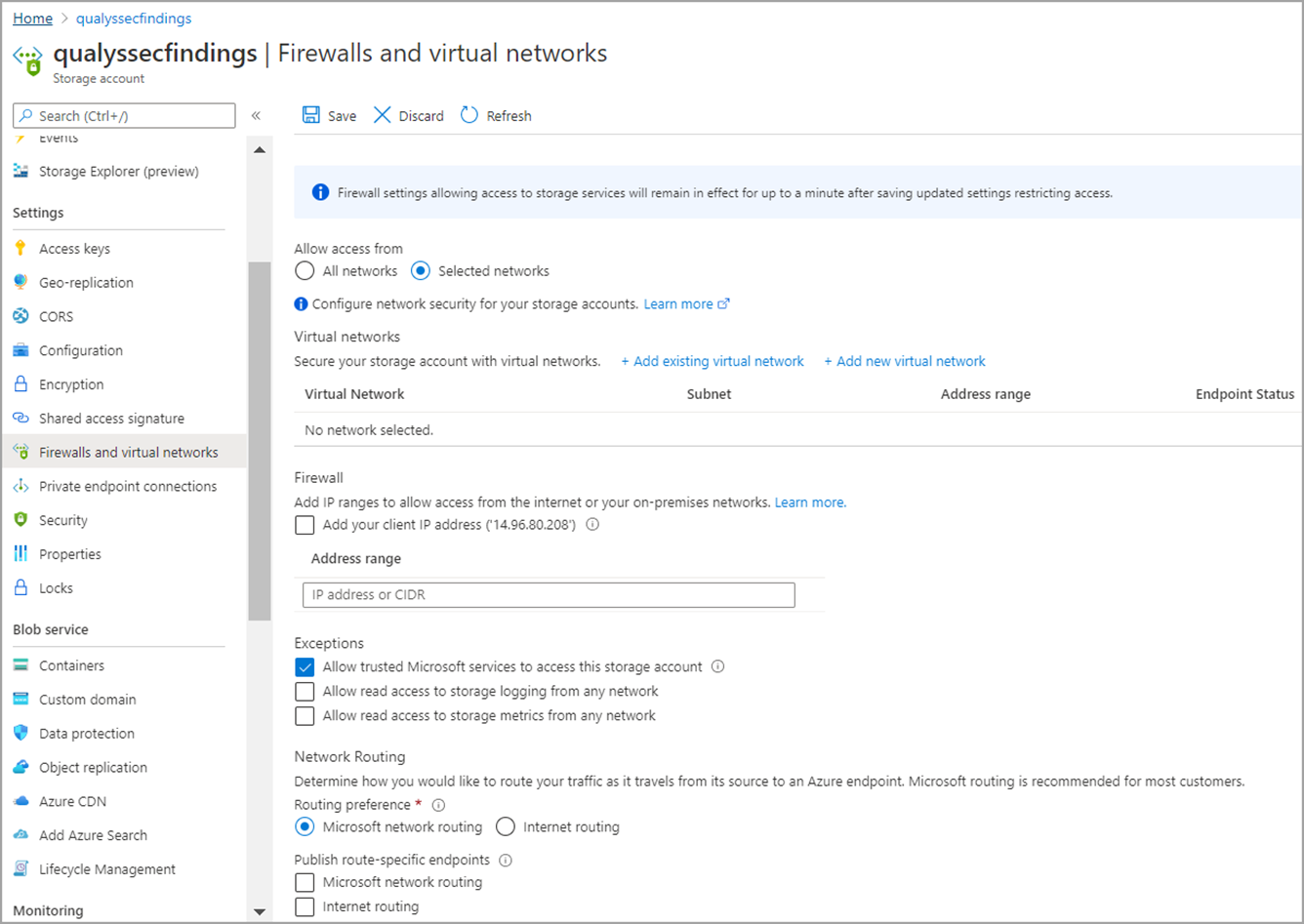Open Firewalls and virtual networks menu item
This screenshot has height=924, width=1304.
tap(124, 452)
